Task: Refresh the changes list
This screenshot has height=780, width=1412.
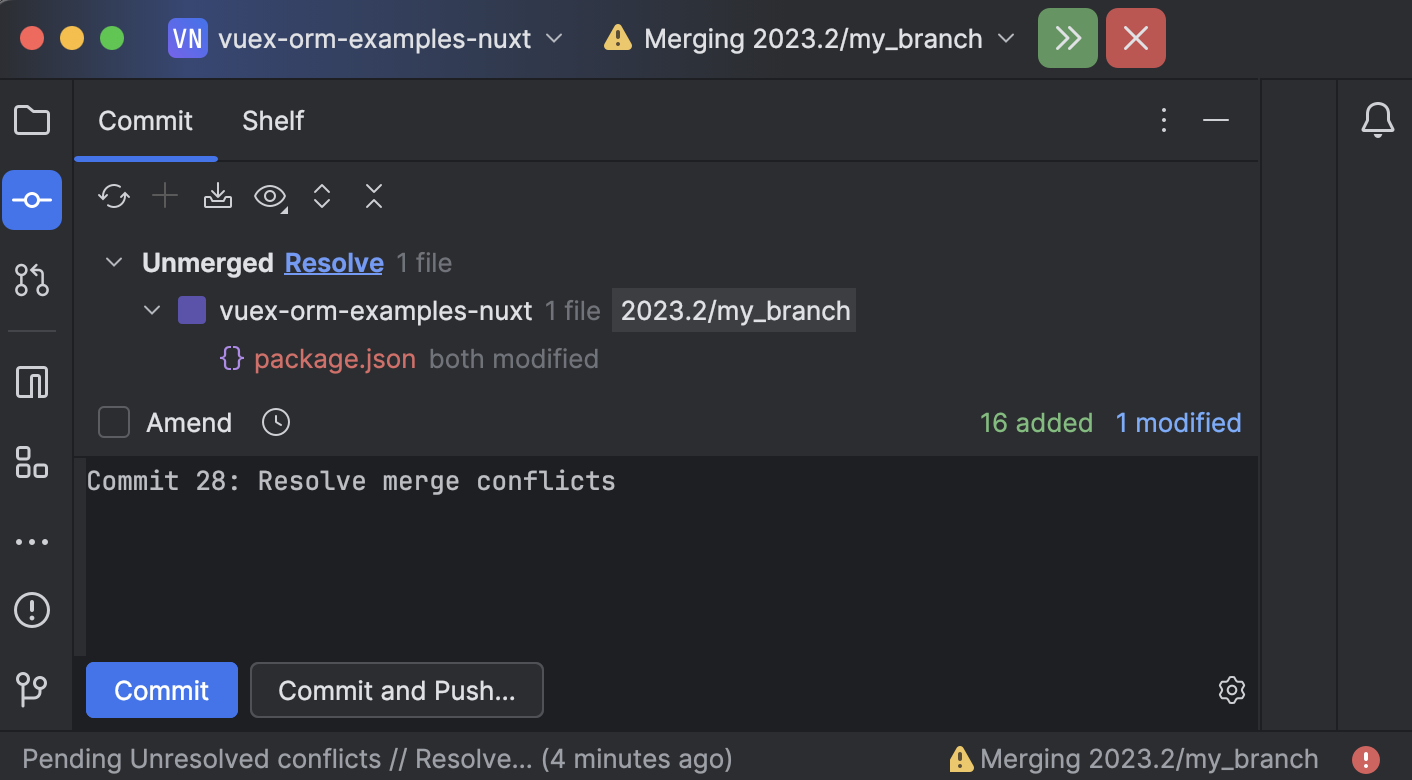Action: click(113, 196)
